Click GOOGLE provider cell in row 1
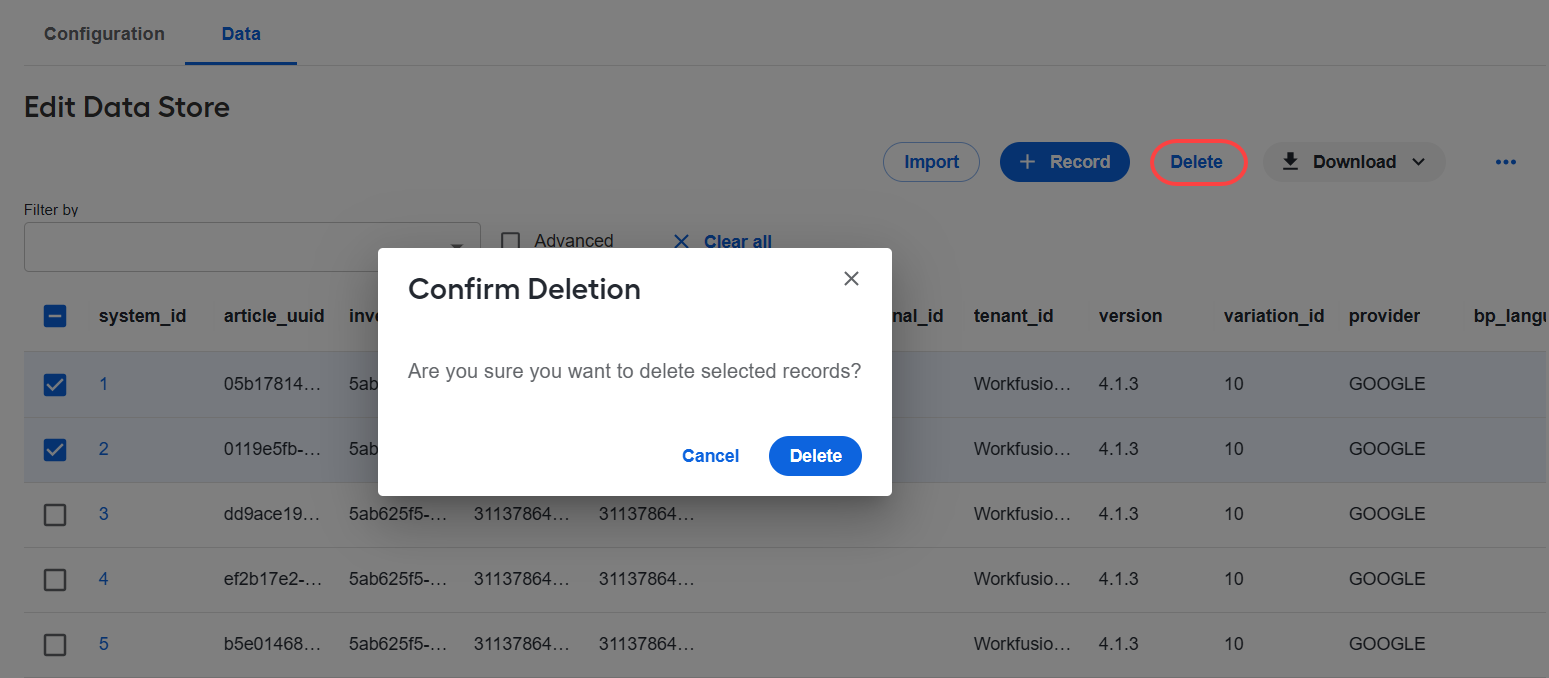 [1387, 384]
